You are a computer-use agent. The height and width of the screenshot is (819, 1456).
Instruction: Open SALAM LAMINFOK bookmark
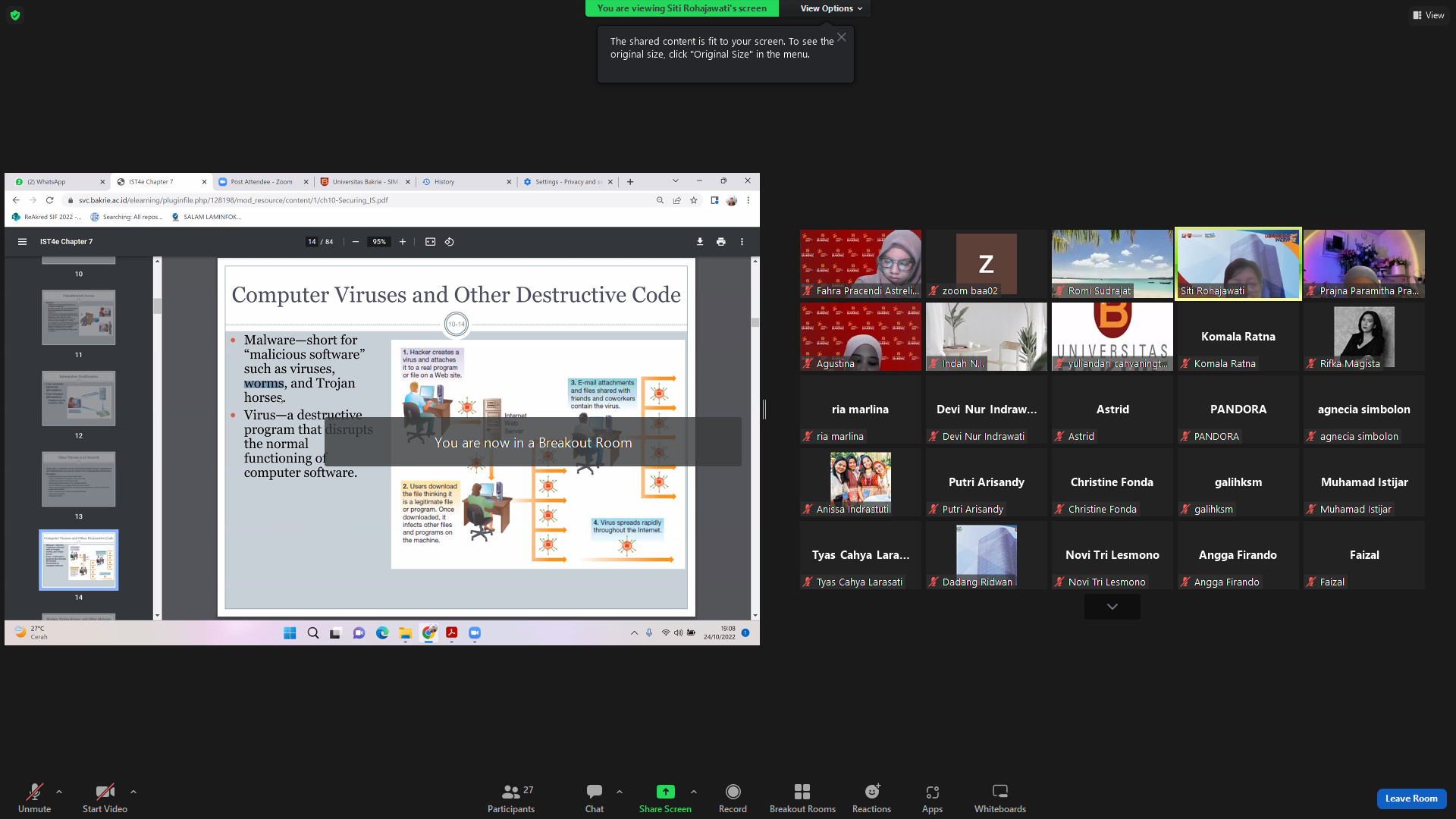(x=206, y=217)
